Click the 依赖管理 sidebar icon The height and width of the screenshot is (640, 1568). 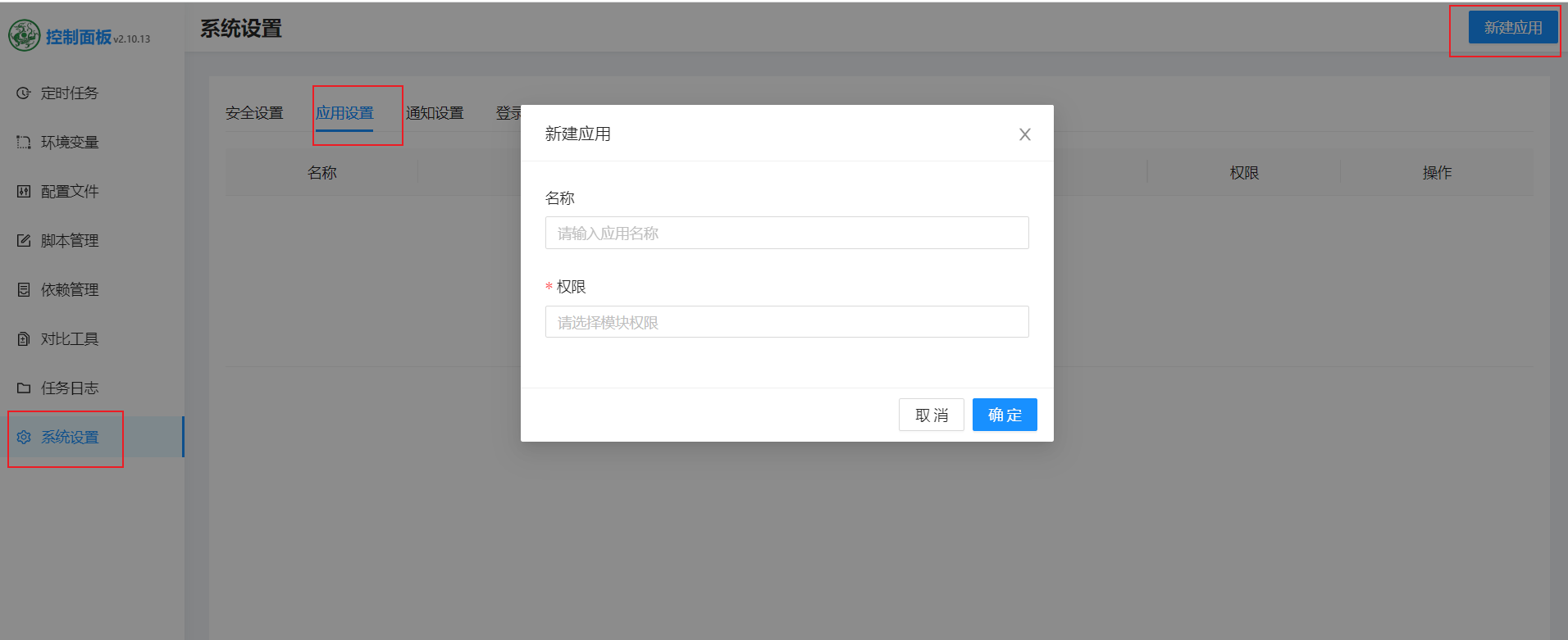(24, 290)
